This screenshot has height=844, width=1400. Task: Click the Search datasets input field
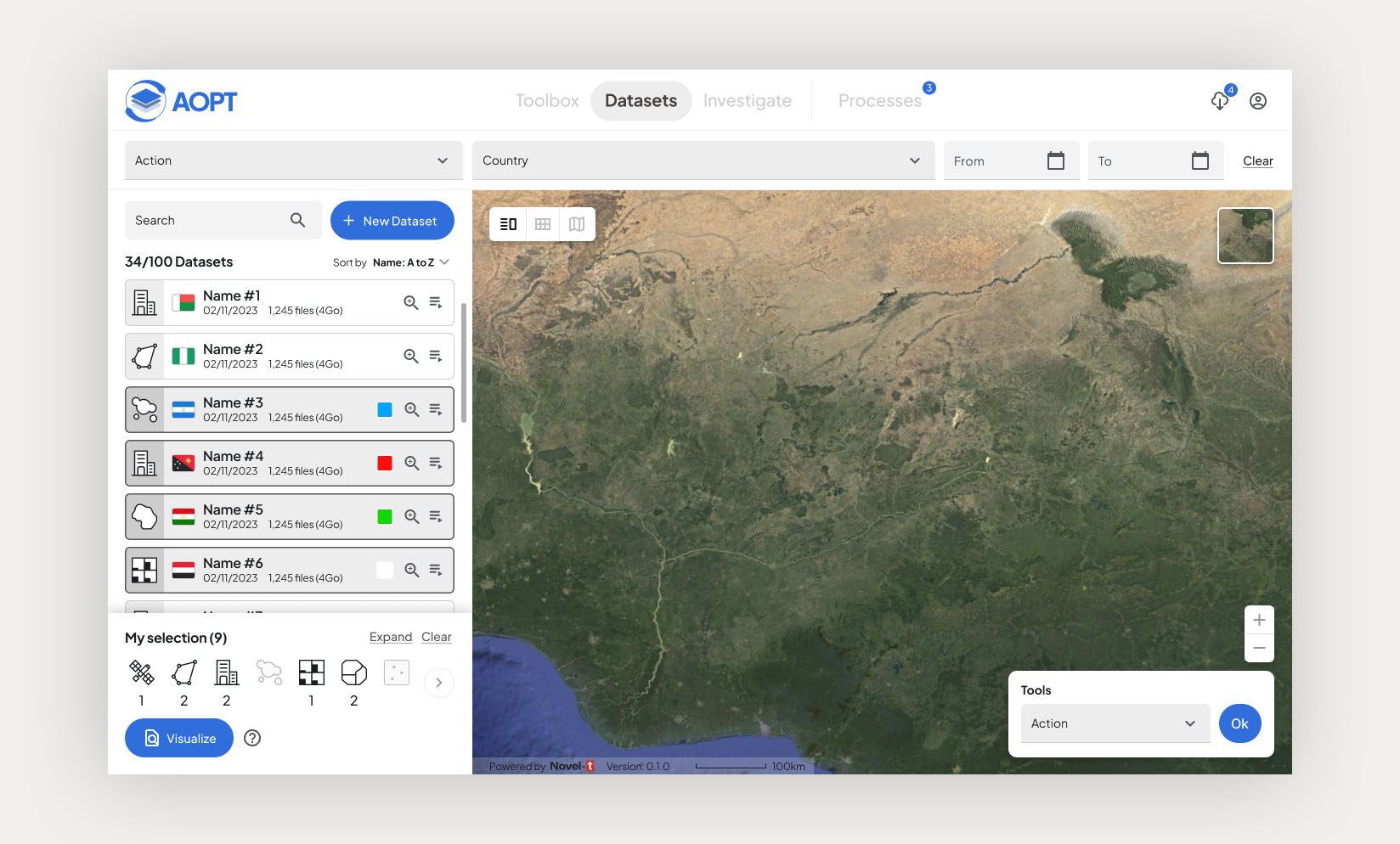(x=208, y=221)
